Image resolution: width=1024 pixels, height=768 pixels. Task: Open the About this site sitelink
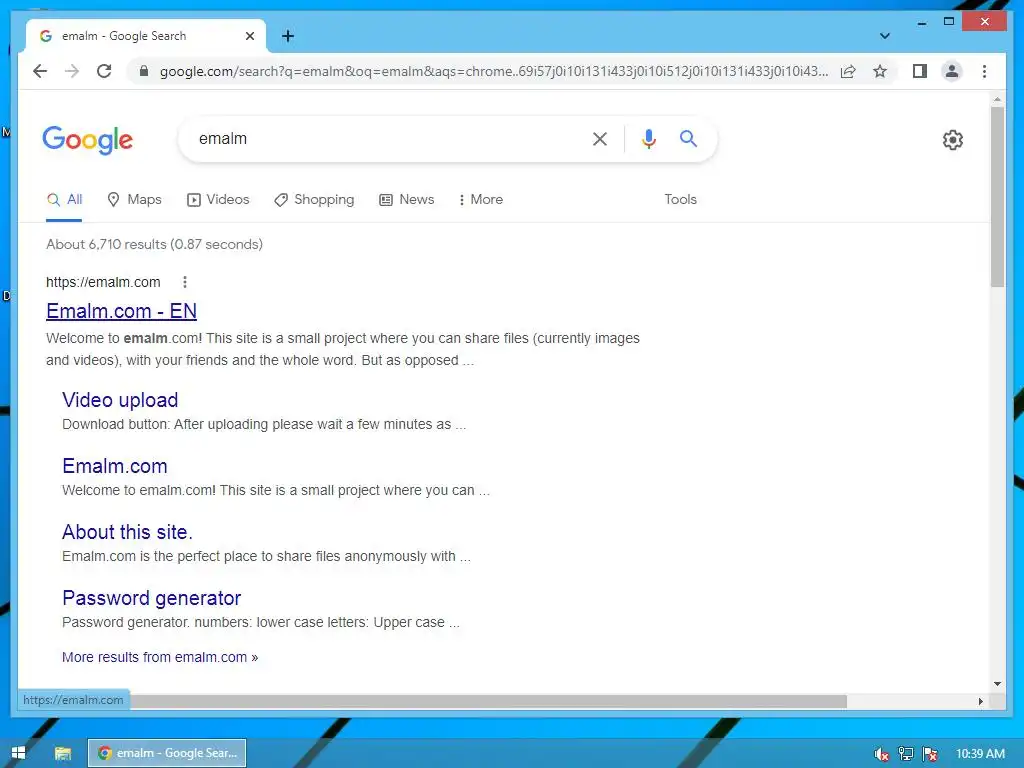tap(127, 532)
